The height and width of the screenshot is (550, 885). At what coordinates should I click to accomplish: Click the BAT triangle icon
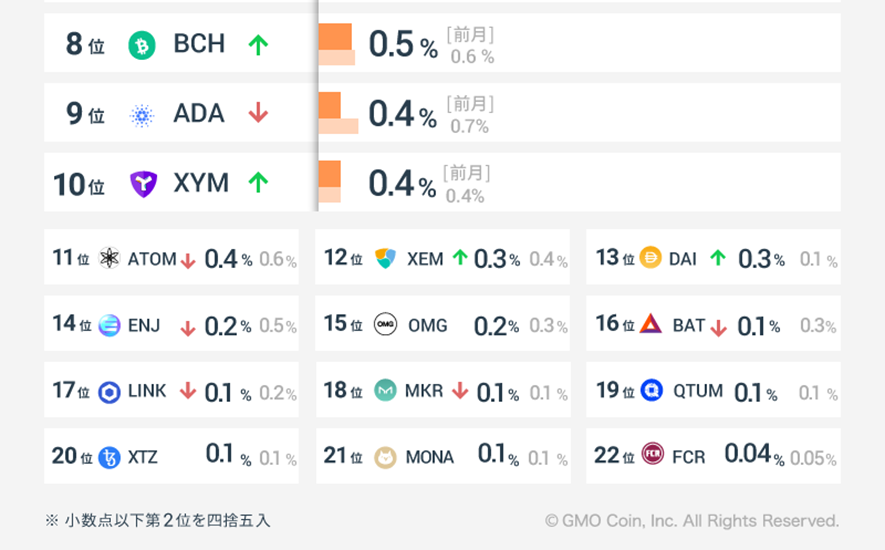[651, 324]
